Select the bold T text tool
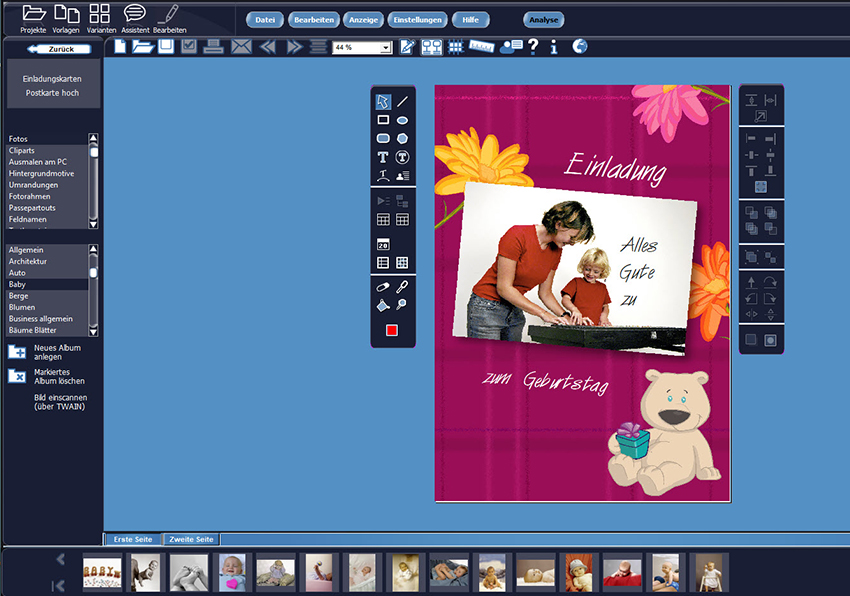850x596 pixels. 383,157
